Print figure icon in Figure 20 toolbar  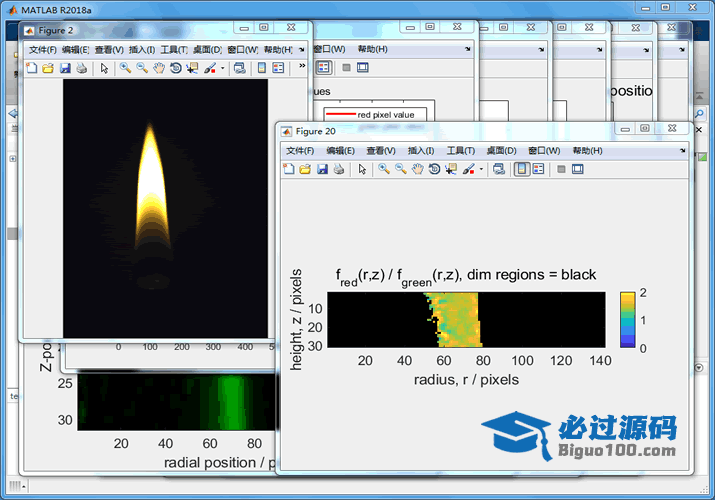(x=339, y=170)
